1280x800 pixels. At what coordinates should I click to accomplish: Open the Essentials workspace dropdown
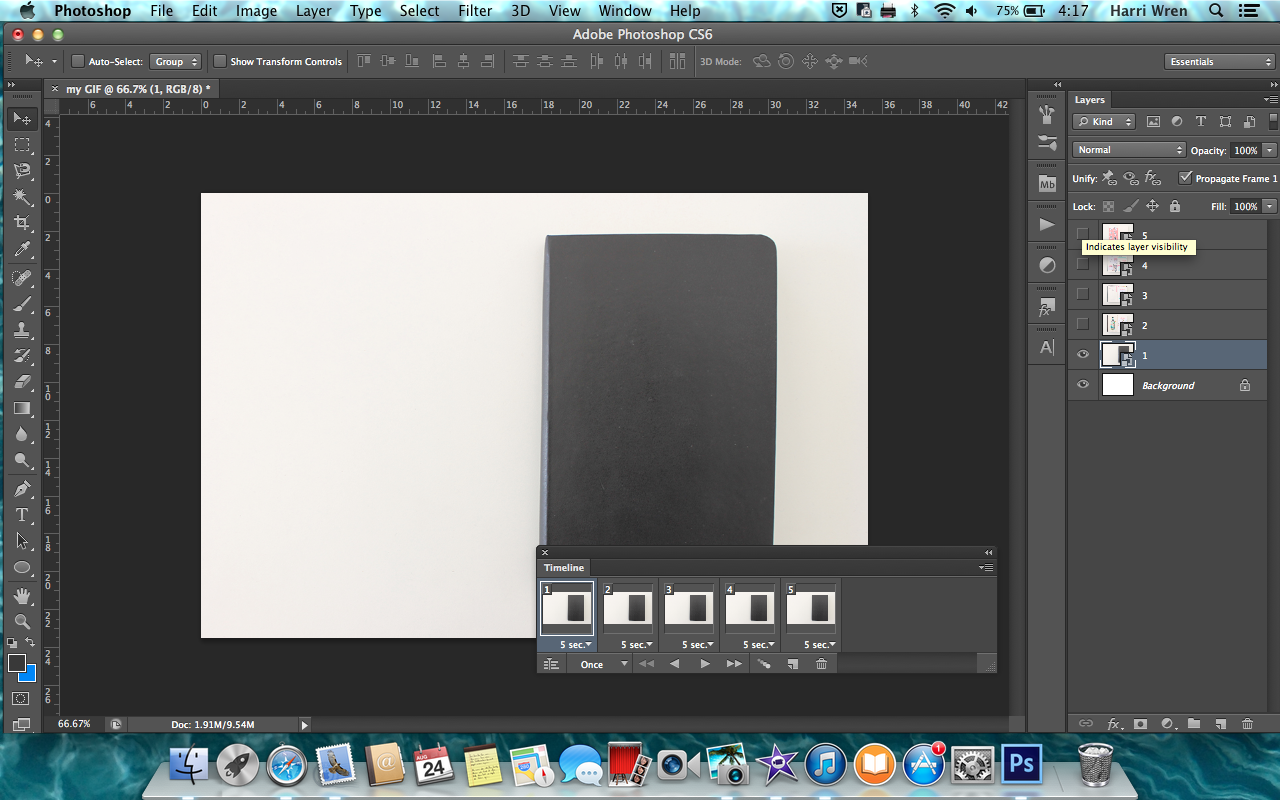click(1220, 61)
